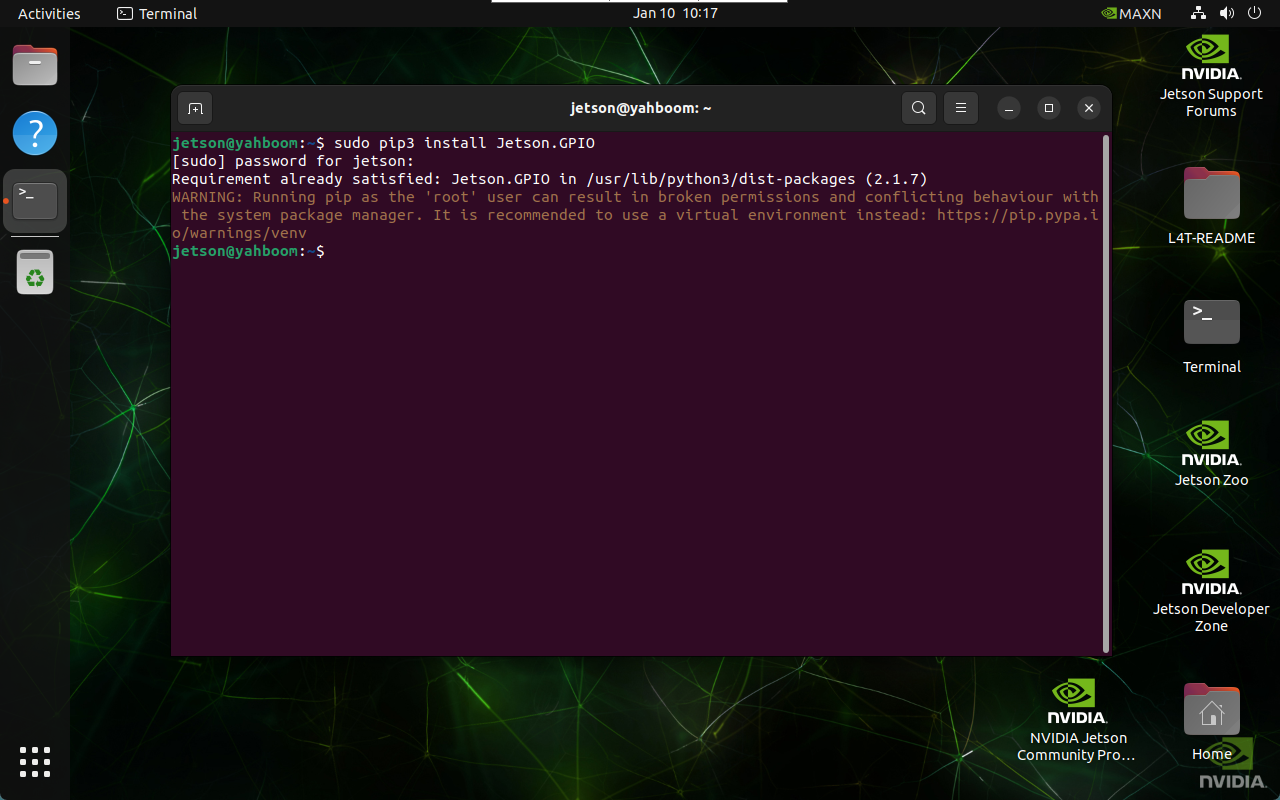Open the terminal hamburger menu
The image size is (1280, 800).
(961, 108)
